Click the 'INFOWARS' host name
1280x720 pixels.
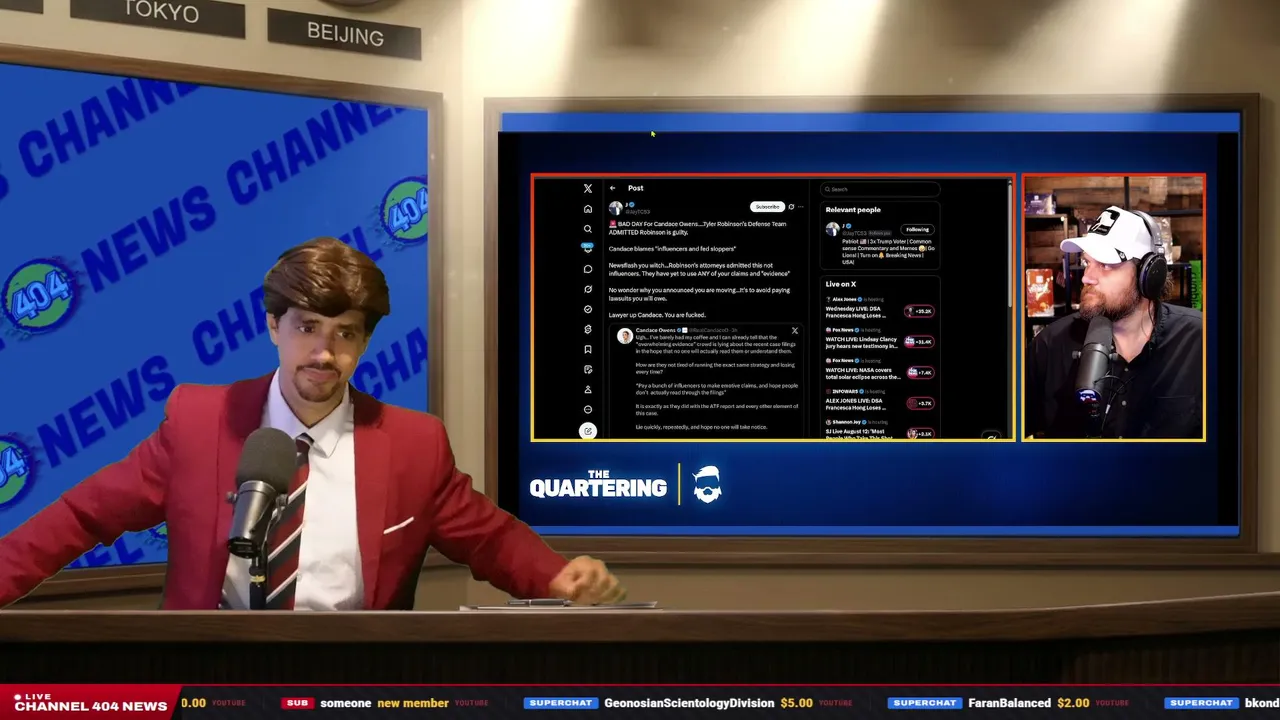tap(844, 391)
